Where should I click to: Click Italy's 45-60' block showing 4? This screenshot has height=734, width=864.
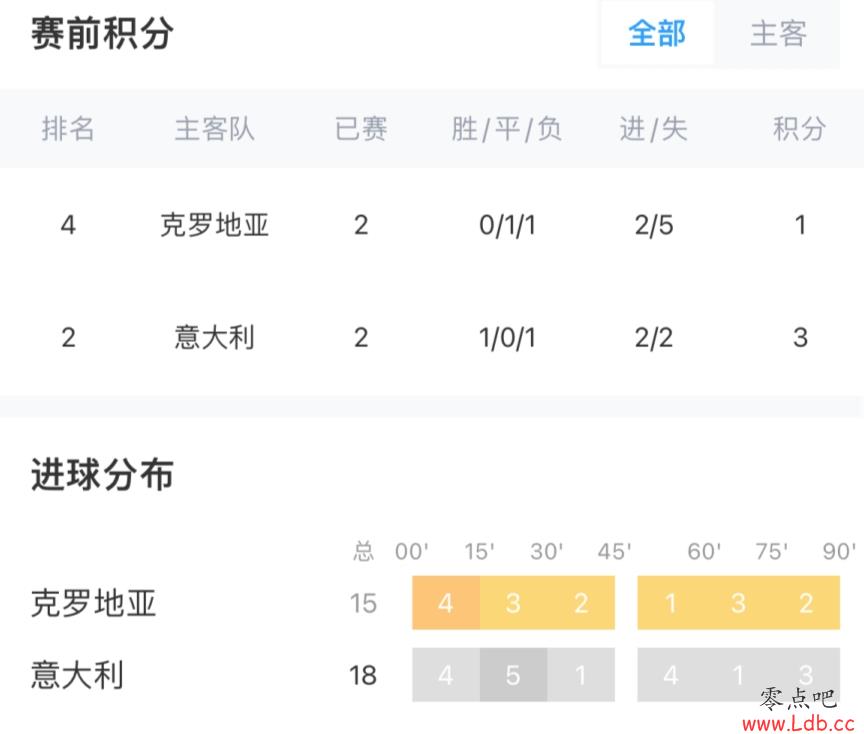pos(671,675)
